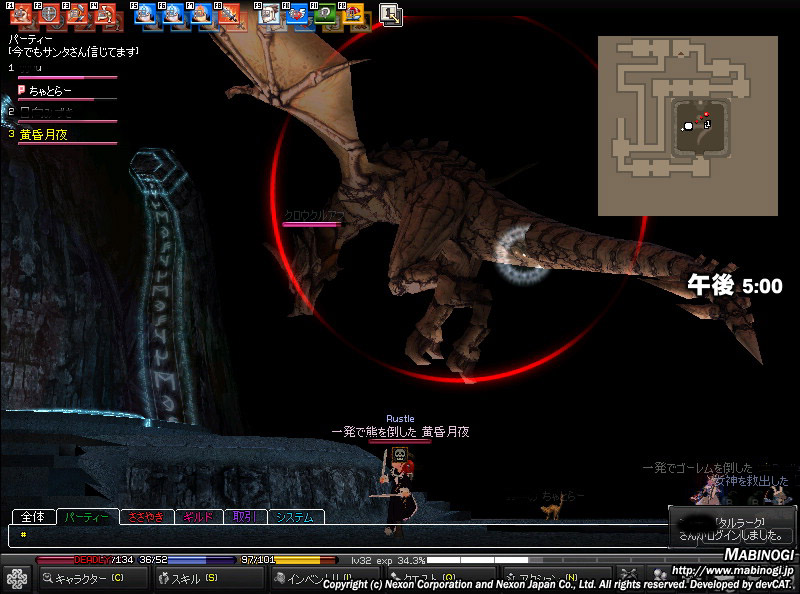Activate the F2 defense shield skill icon
Screen dimensions: 800x594
[49, 14]
